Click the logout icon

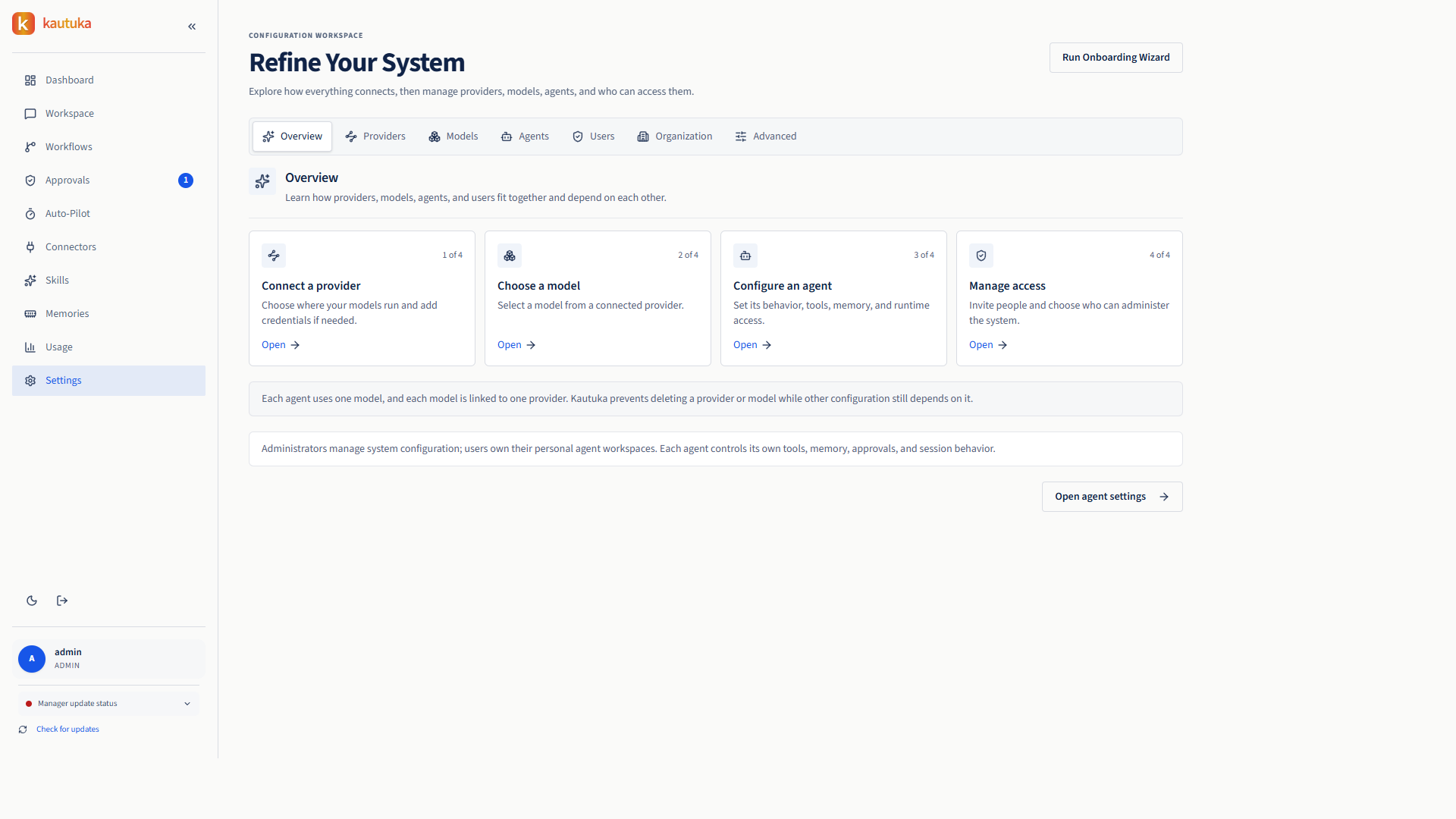pos(62,601)
